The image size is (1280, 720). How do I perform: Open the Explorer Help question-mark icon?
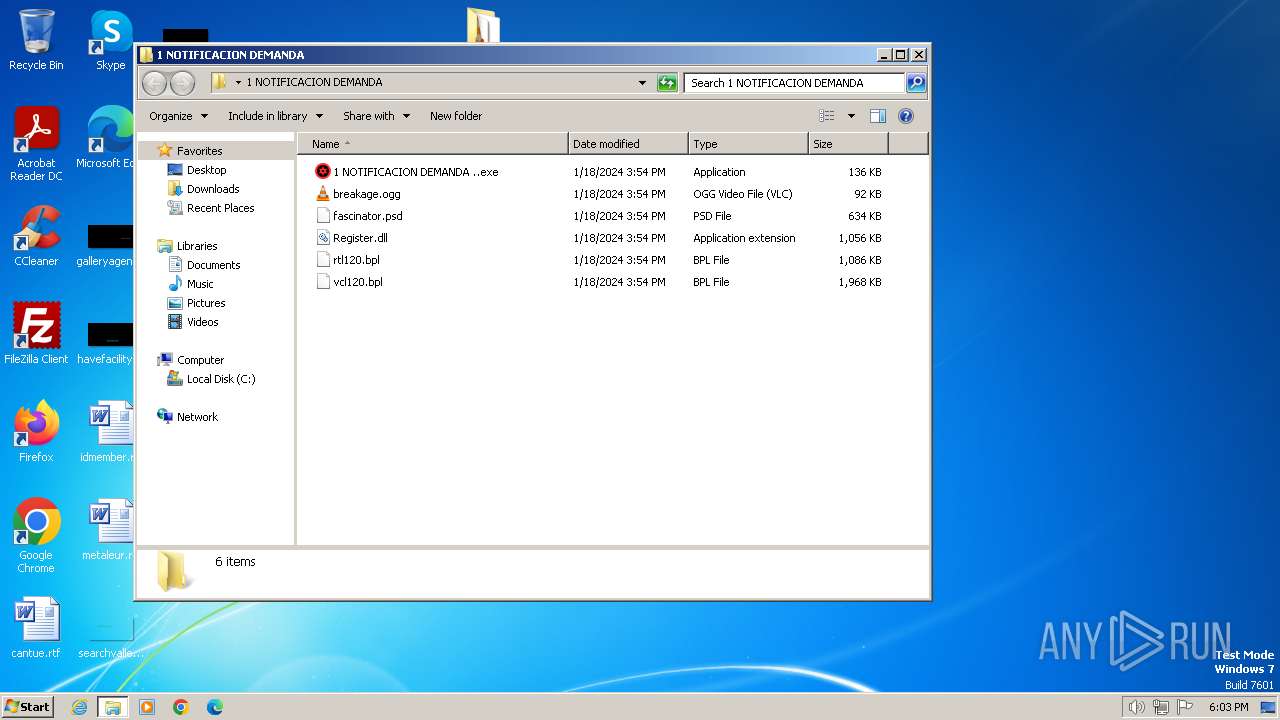(x=906, y=116)
